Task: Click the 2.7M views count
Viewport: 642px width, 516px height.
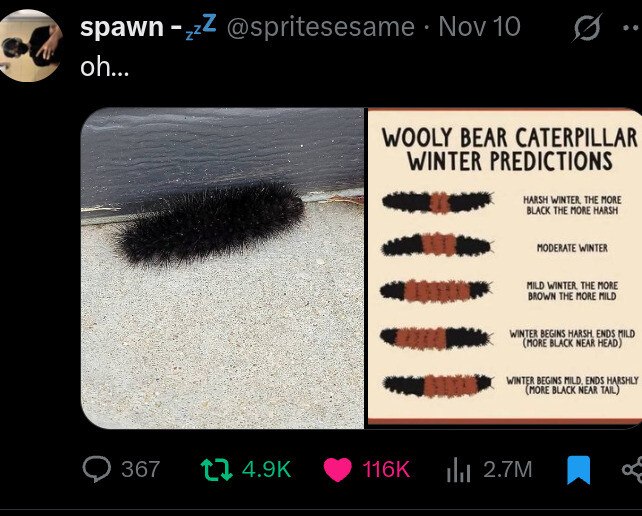Action: click(x=508, y=469)
